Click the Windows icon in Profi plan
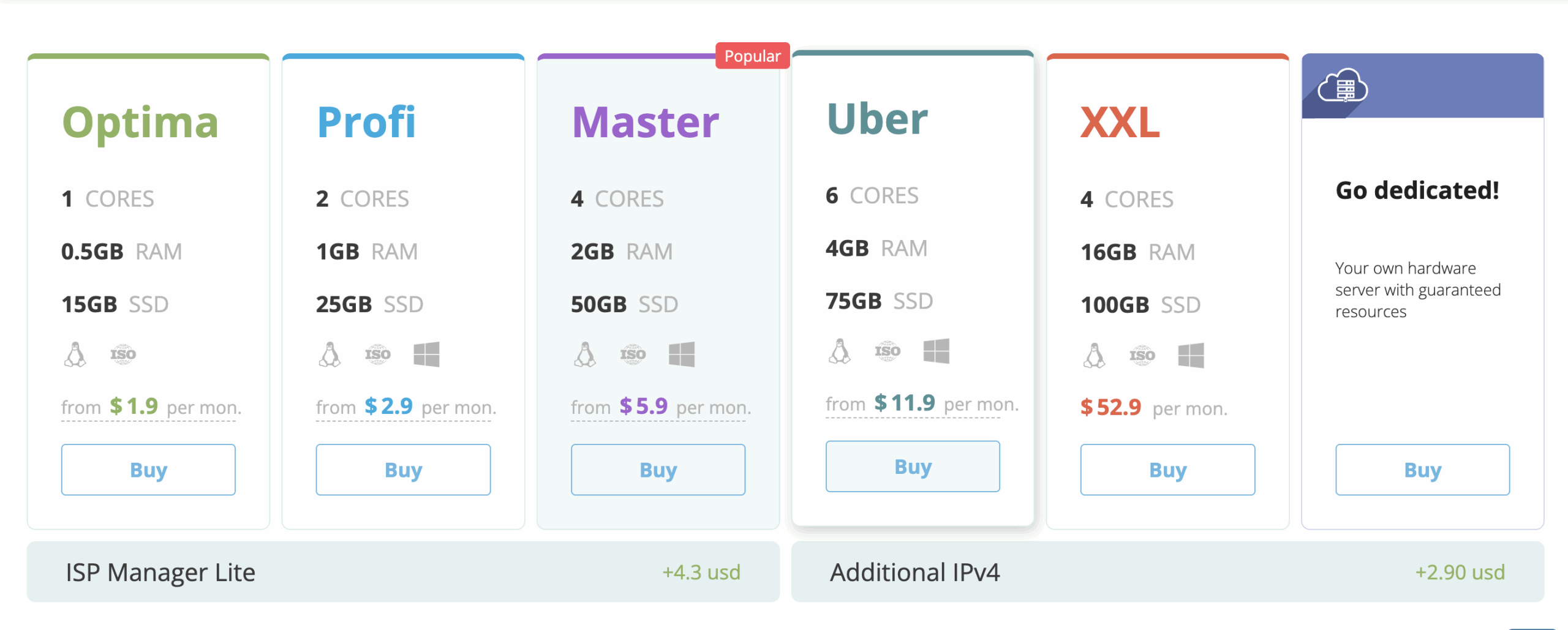The height and width of the screenshot is (630, 1568). (x=426, y=354)
